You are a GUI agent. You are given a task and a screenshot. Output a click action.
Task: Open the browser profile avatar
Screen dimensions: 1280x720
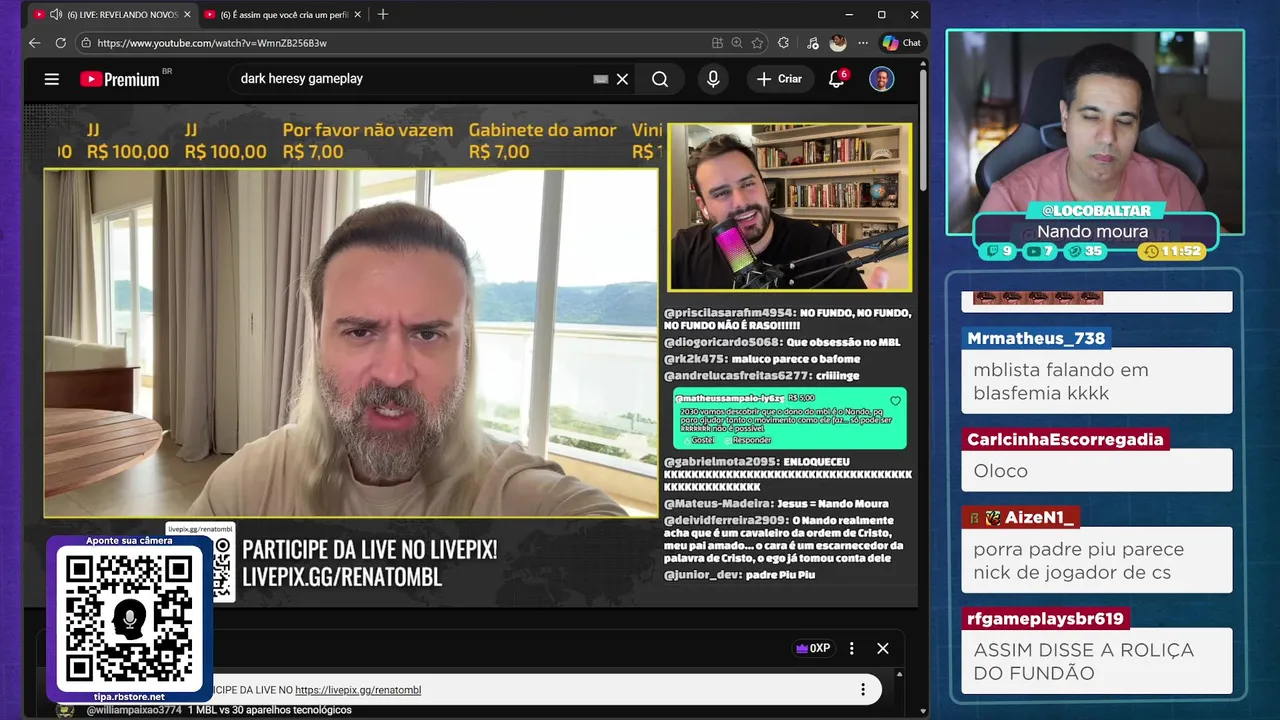[x=838, y=43]
